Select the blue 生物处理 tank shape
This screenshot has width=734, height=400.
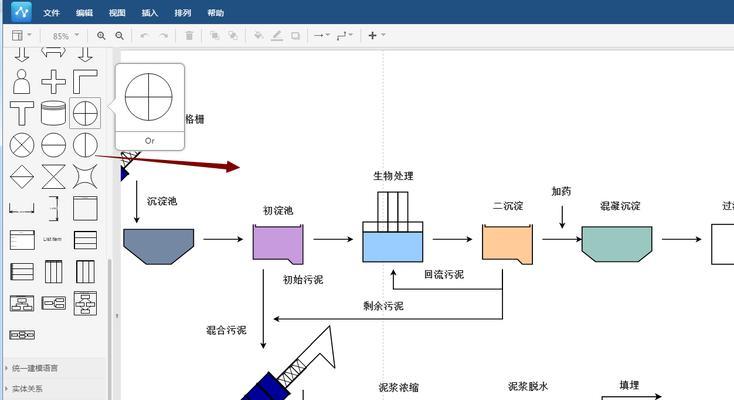(x=393, y=247)
